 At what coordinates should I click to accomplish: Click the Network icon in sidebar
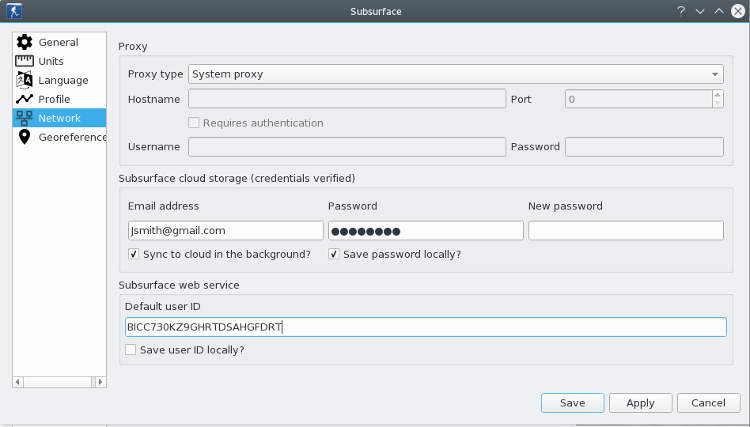[24, 118]
